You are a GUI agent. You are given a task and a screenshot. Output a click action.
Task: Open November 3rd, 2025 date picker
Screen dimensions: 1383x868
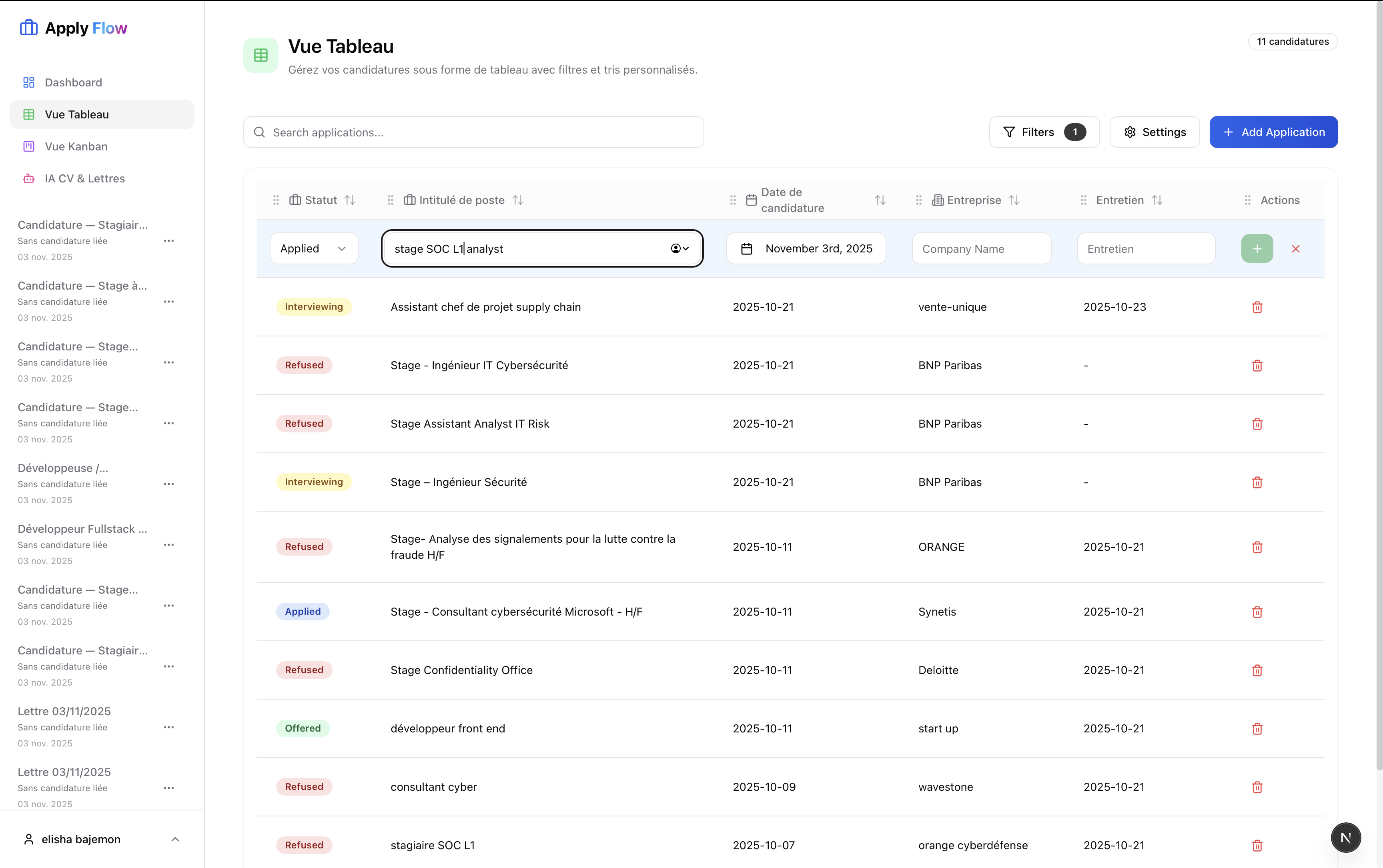pos(806,248)
